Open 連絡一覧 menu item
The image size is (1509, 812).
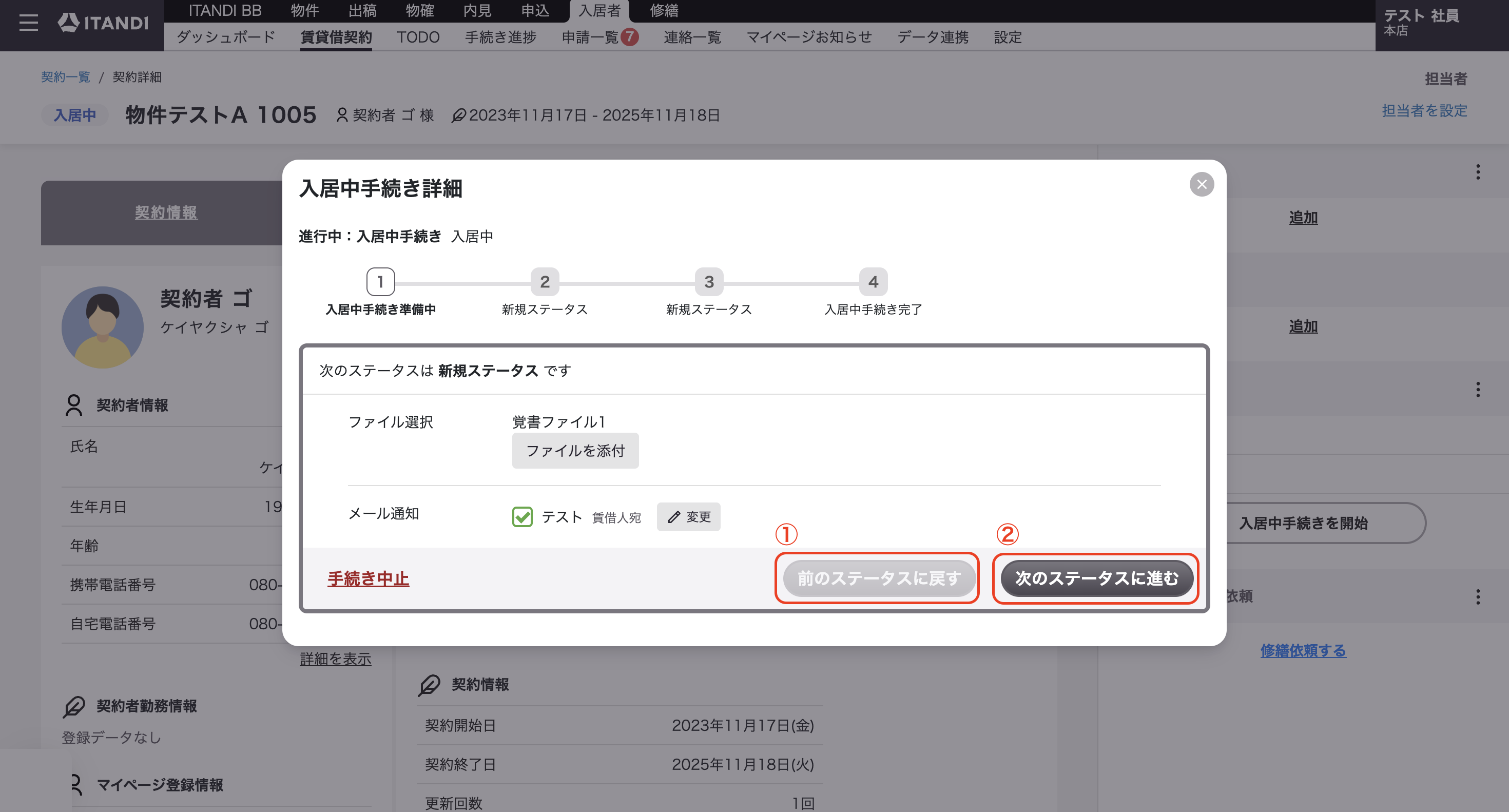[x=692, y=37]
